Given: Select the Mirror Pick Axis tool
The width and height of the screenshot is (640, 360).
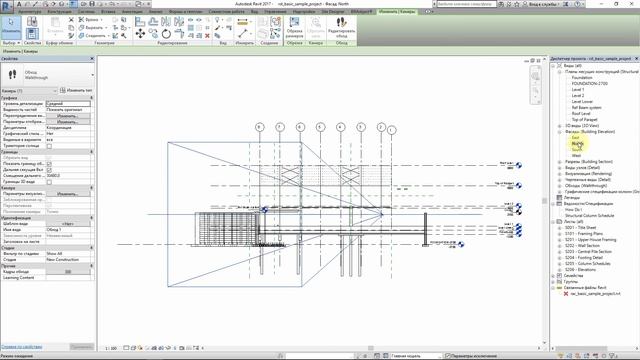Looking at the screenshot, I should (x=166, y=22).
